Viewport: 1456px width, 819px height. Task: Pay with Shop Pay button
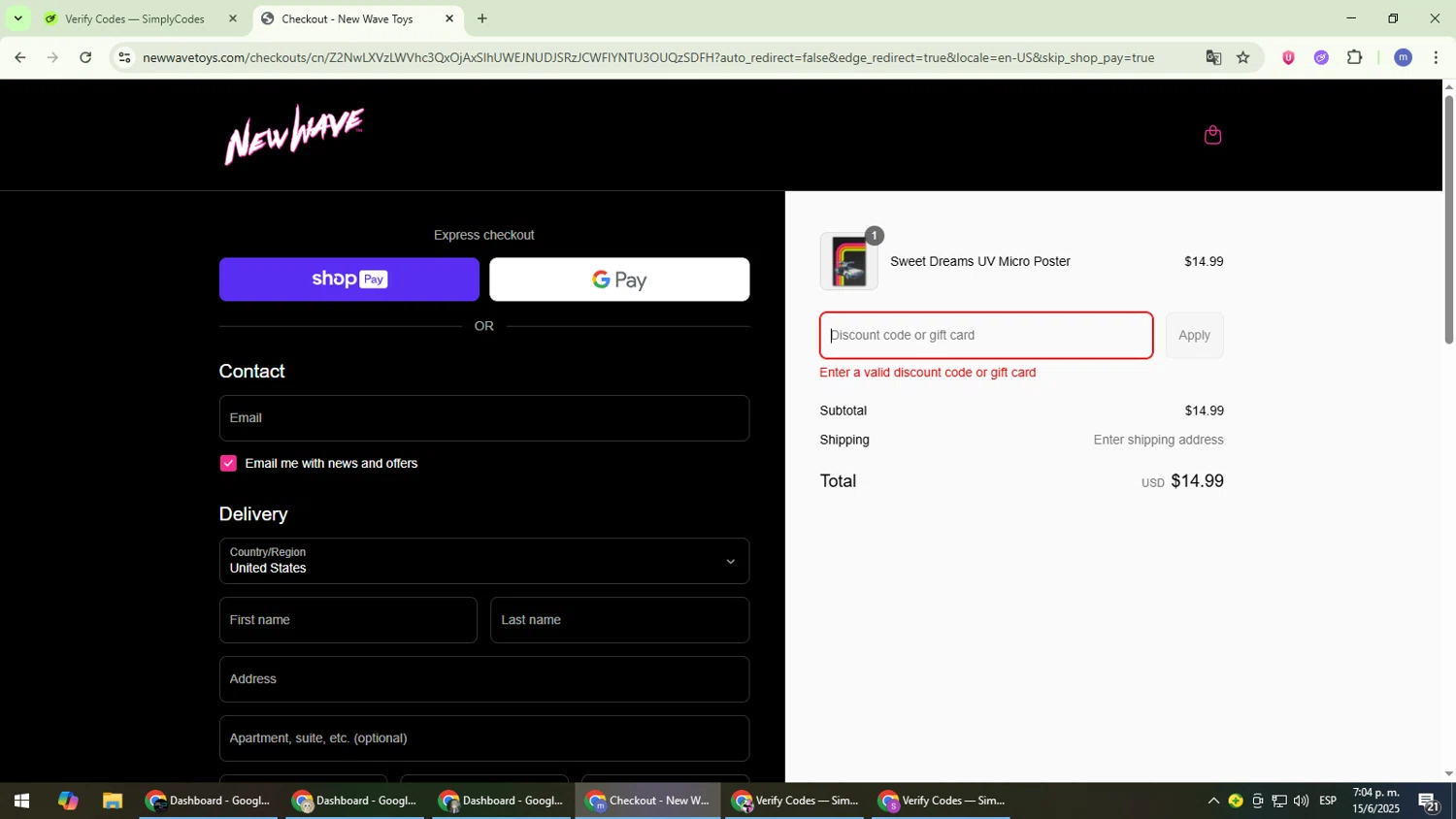[349, 279]
